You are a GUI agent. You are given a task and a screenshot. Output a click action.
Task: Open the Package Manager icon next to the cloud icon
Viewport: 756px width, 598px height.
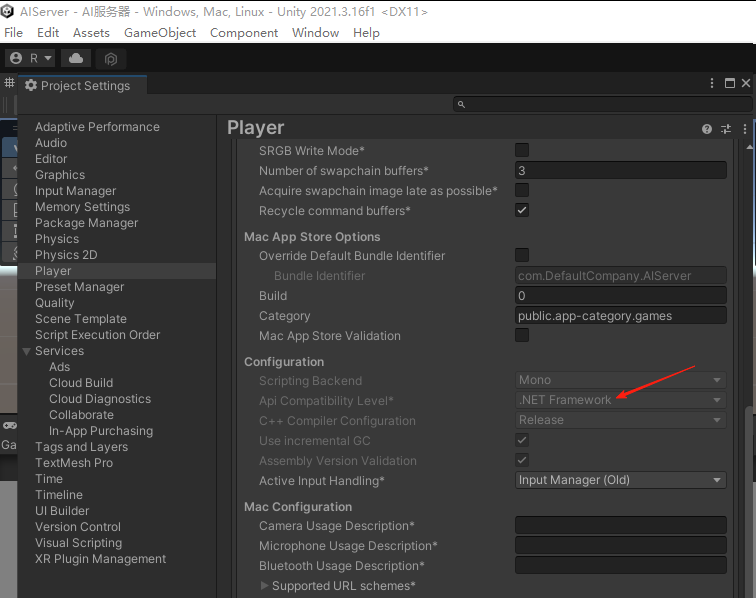pyautogui.click(x=111, y=59)
